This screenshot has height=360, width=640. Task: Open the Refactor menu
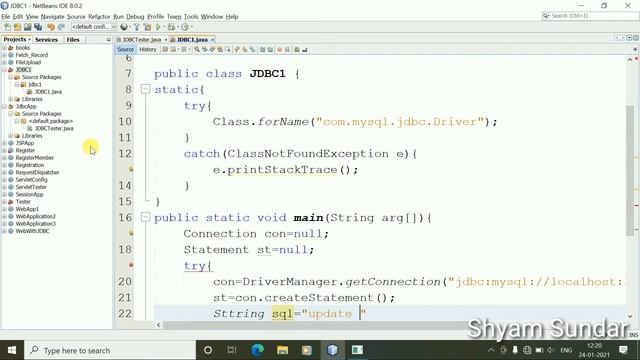(x=99, y=17)
